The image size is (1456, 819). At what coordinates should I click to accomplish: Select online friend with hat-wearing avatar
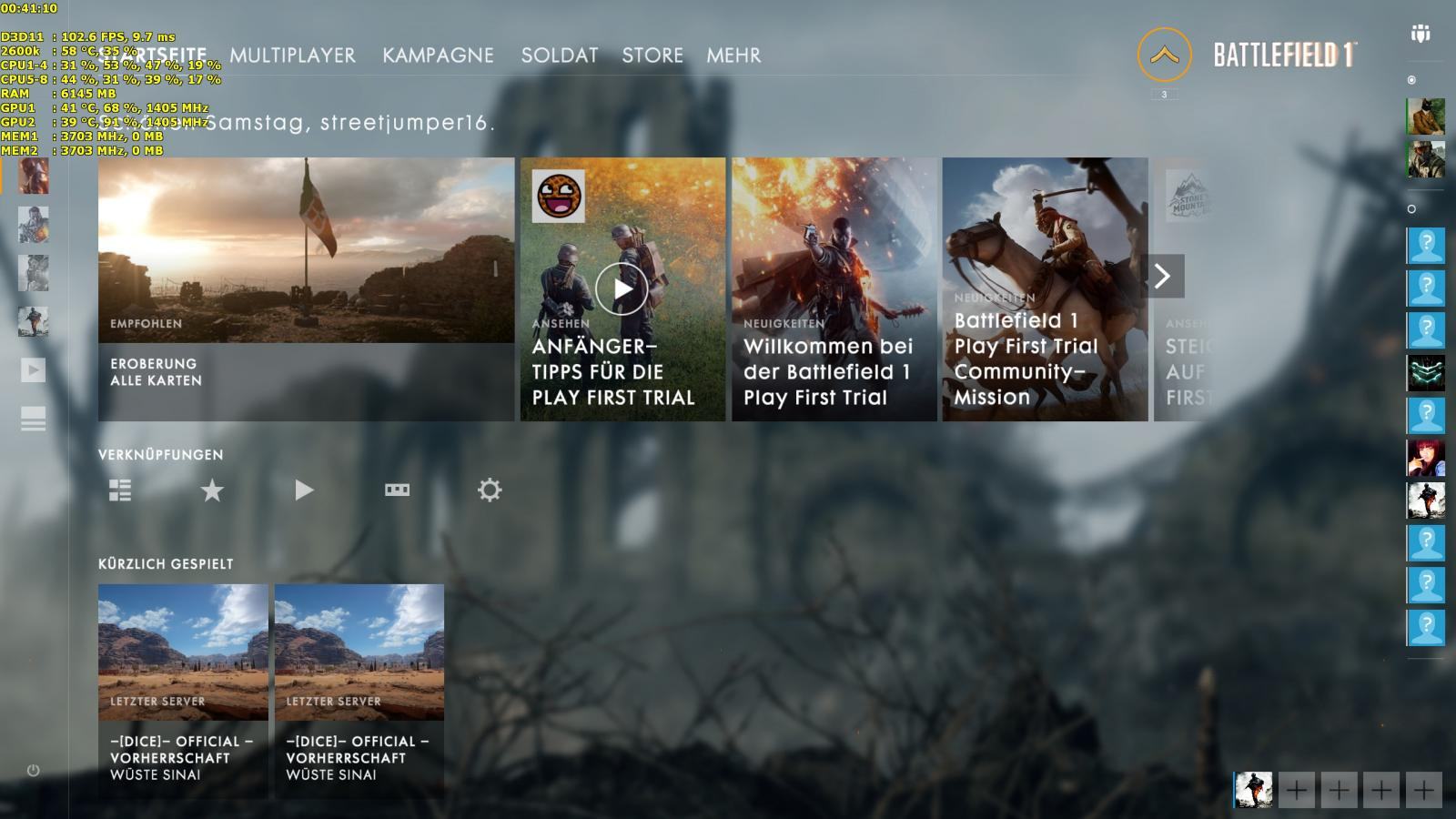point(1426,117)
